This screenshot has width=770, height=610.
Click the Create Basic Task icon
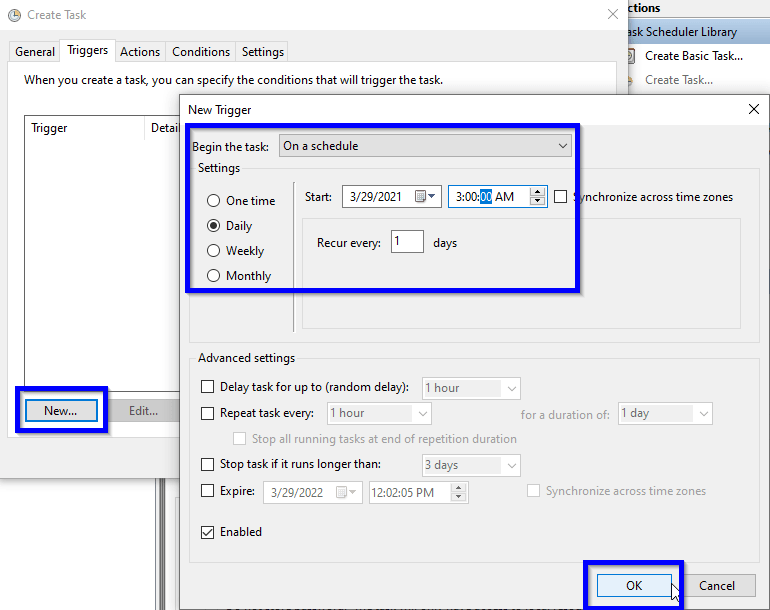coord(632,56)
